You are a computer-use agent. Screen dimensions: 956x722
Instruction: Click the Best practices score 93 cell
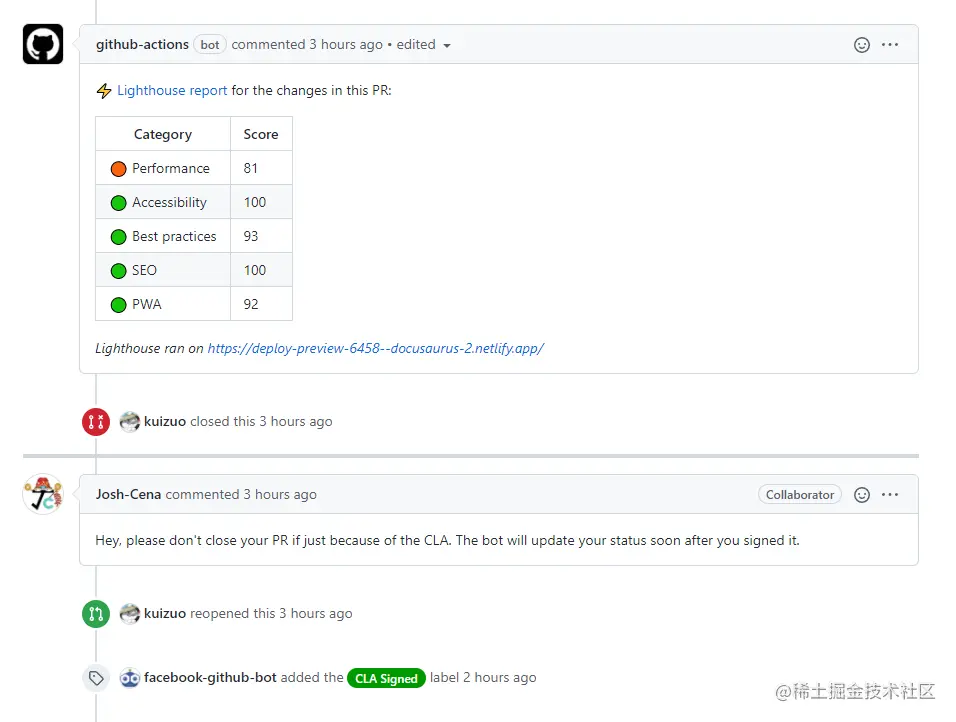[262, 237]
